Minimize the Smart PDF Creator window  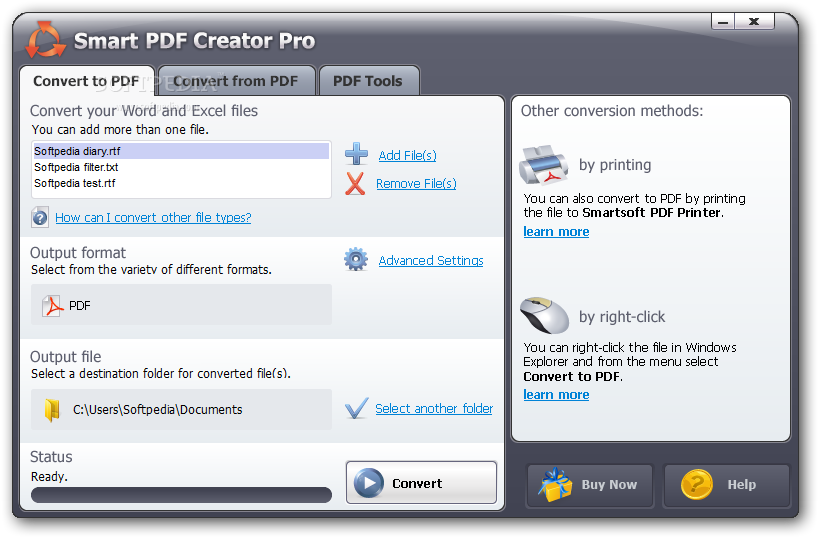[723, 22]
